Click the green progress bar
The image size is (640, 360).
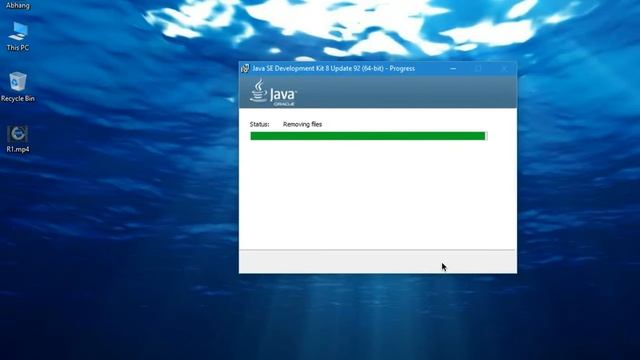tap(368, 136)
